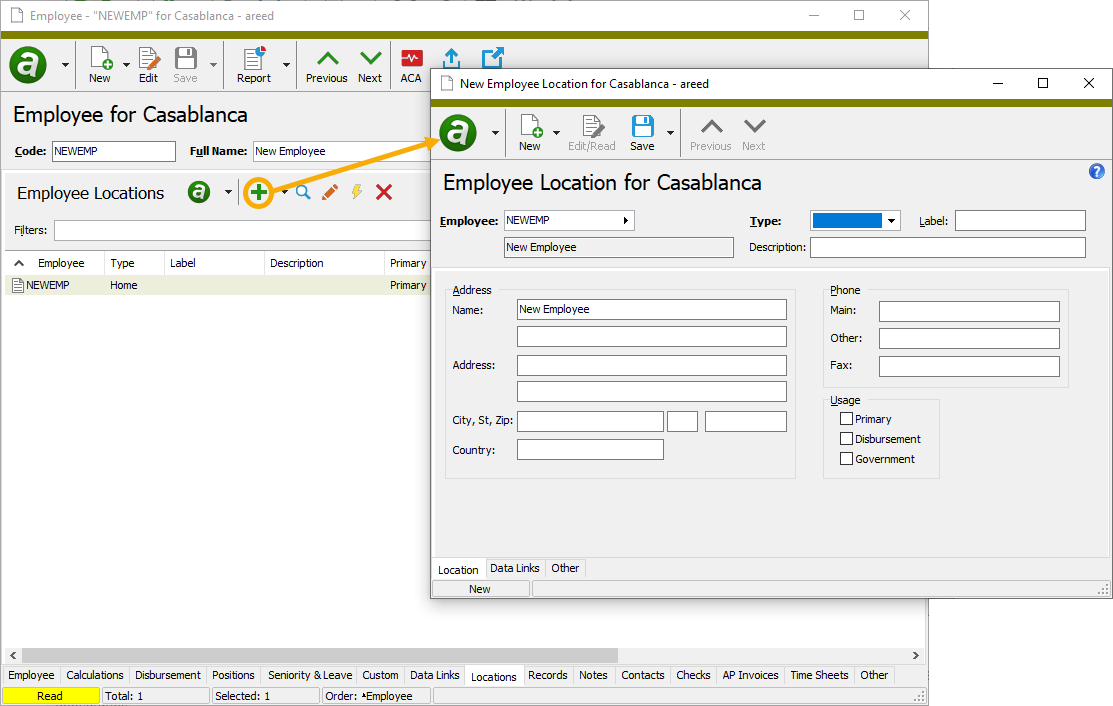Enable the Primary usage checkbox
Screen dimensions: 1113x706
pyautogui.click(x=845, y=418)
